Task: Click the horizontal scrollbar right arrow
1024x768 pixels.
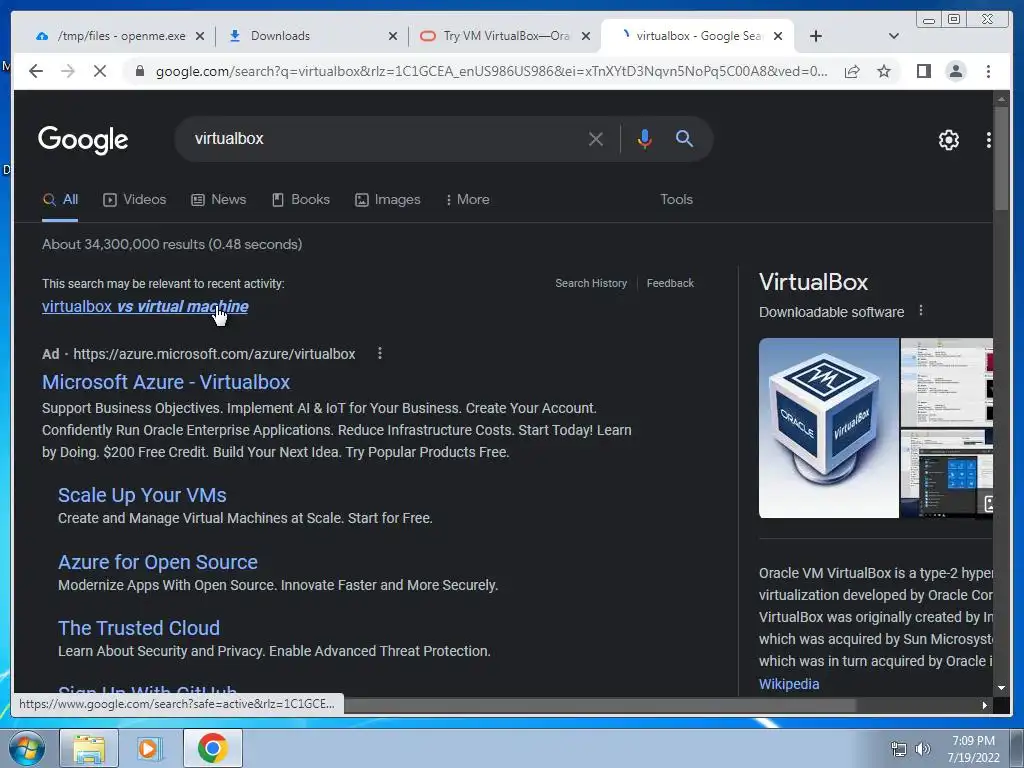Action: click(985, 705)
